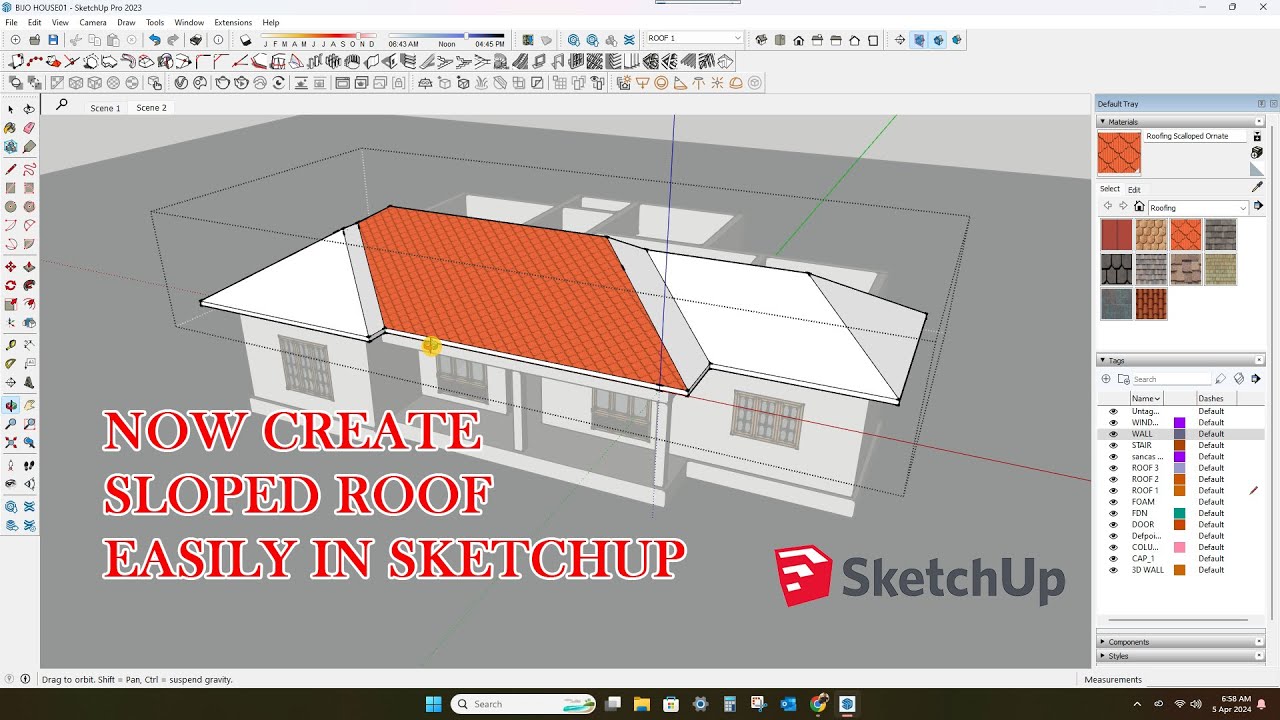The image size is (1280, 720).
Task: Choose the Paint Bucket tool
Action: coord(10,128)
